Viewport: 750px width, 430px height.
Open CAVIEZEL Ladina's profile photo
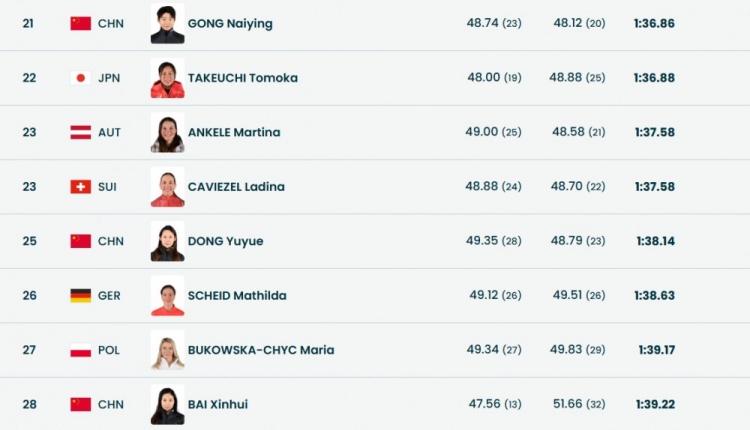tap(167, 187)
